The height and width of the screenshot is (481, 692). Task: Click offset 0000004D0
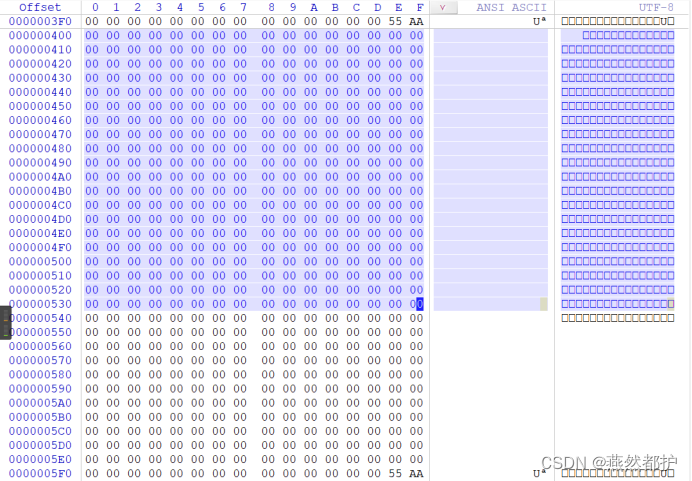click(40, 219)
